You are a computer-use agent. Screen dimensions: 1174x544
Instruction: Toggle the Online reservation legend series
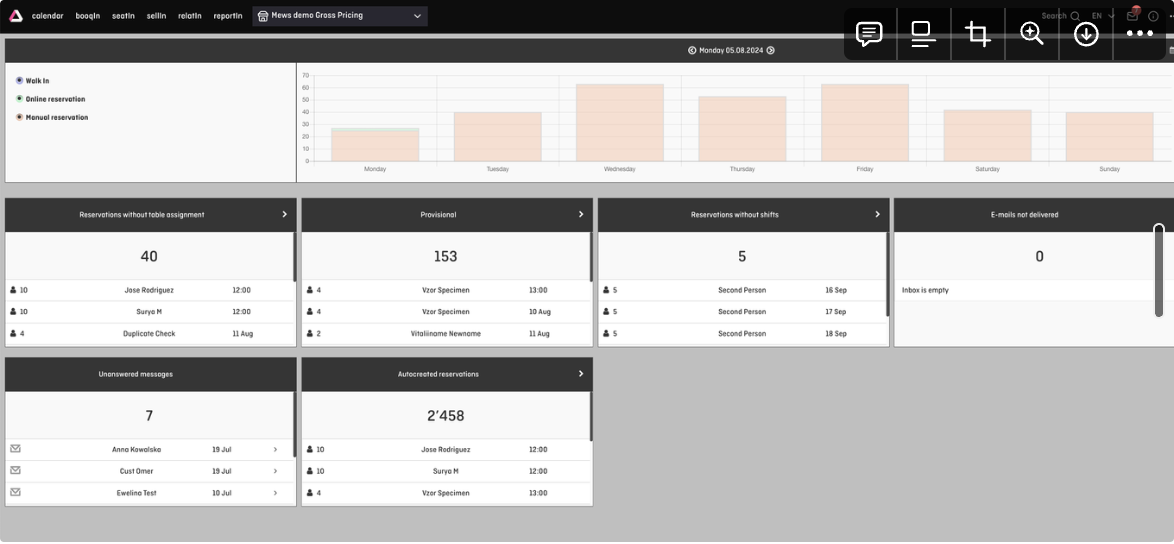coord(19,99)
